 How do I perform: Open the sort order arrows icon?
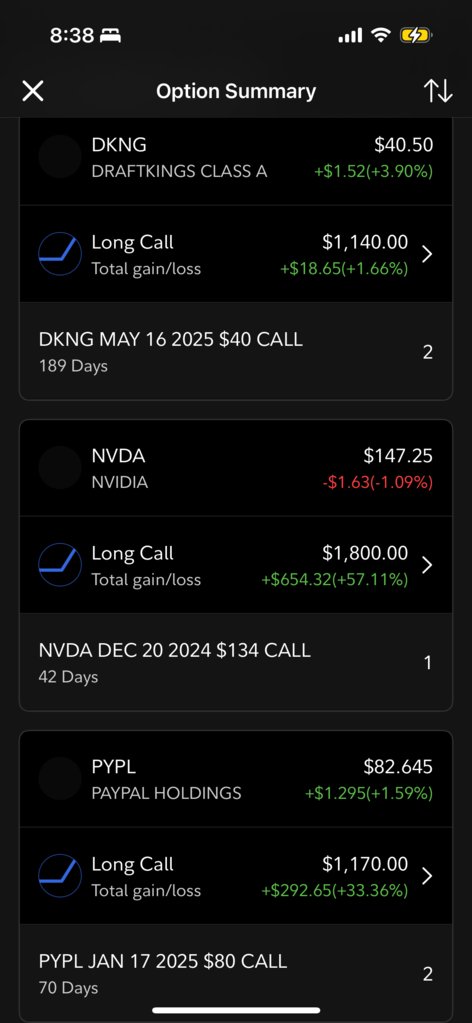tap(438, 91)
